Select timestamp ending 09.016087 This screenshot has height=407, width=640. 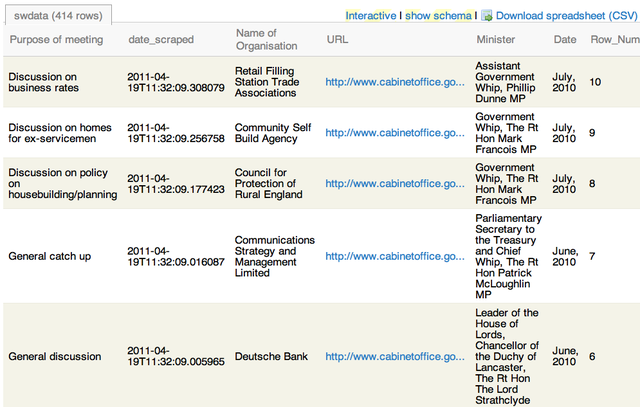pos(176,256)
